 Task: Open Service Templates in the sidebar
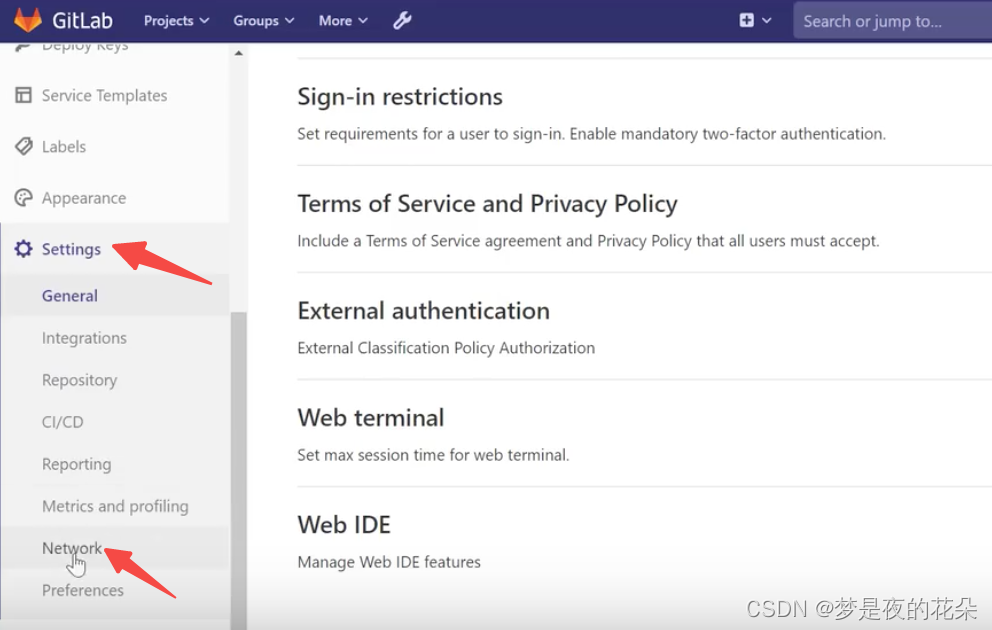(x=104, y=96)
